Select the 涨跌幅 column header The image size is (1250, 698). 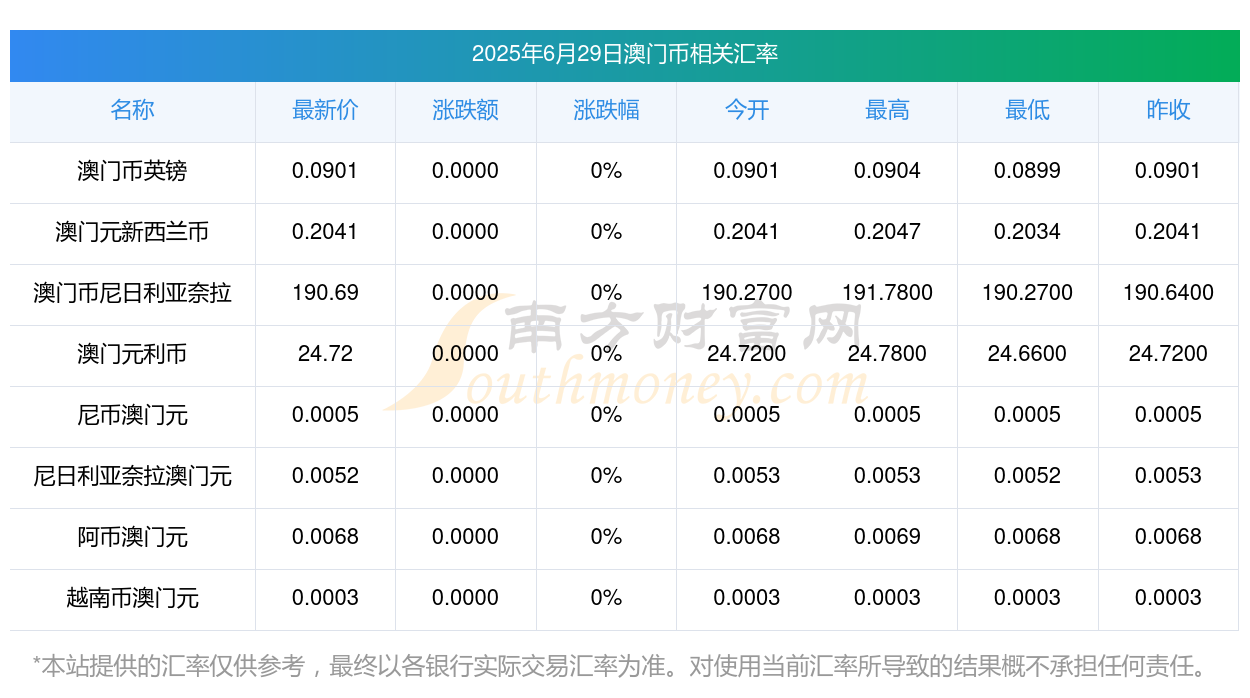coord(606,110)
